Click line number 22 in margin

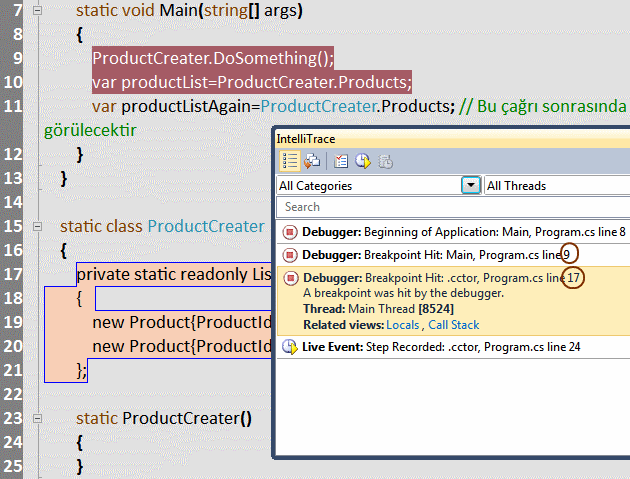[x=13, y=394]
